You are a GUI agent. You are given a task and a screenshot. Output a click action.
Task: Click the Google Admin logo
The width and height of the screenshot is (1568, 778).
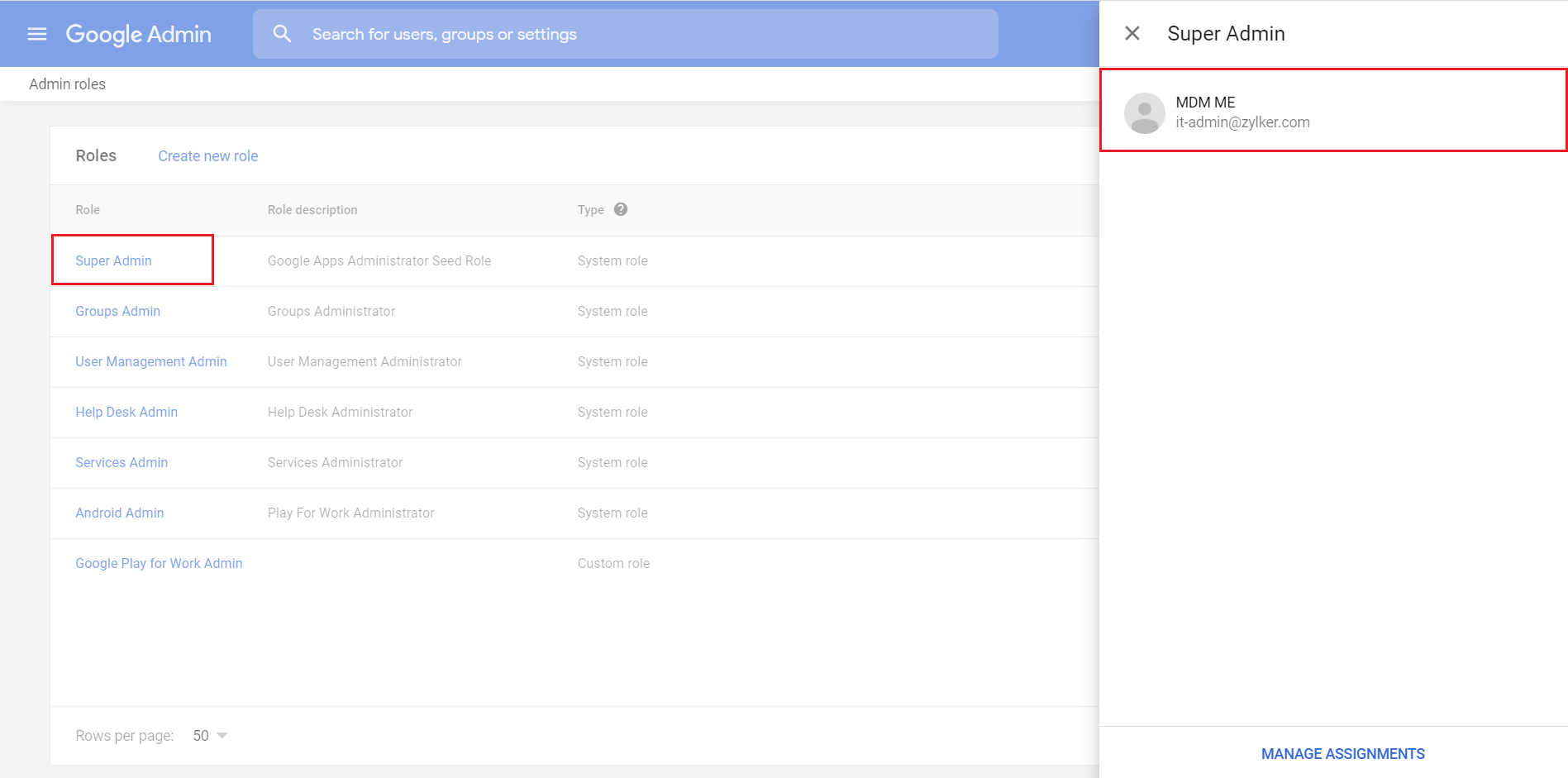tap(138, 34)
